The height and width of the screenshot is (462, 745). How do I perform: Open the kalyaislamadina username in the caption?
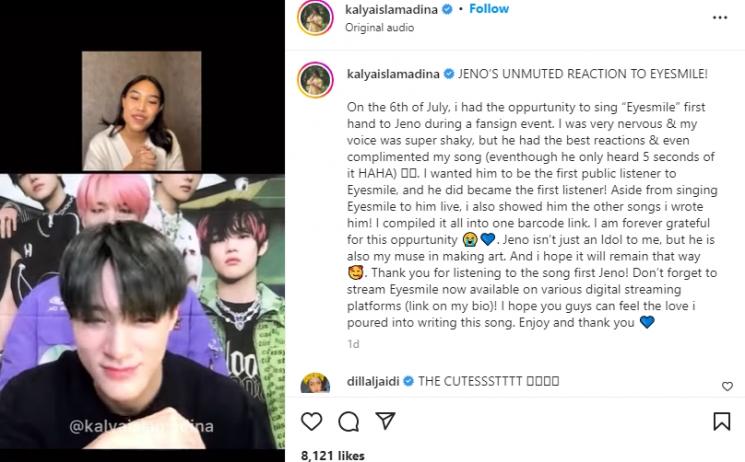[393, 74]
